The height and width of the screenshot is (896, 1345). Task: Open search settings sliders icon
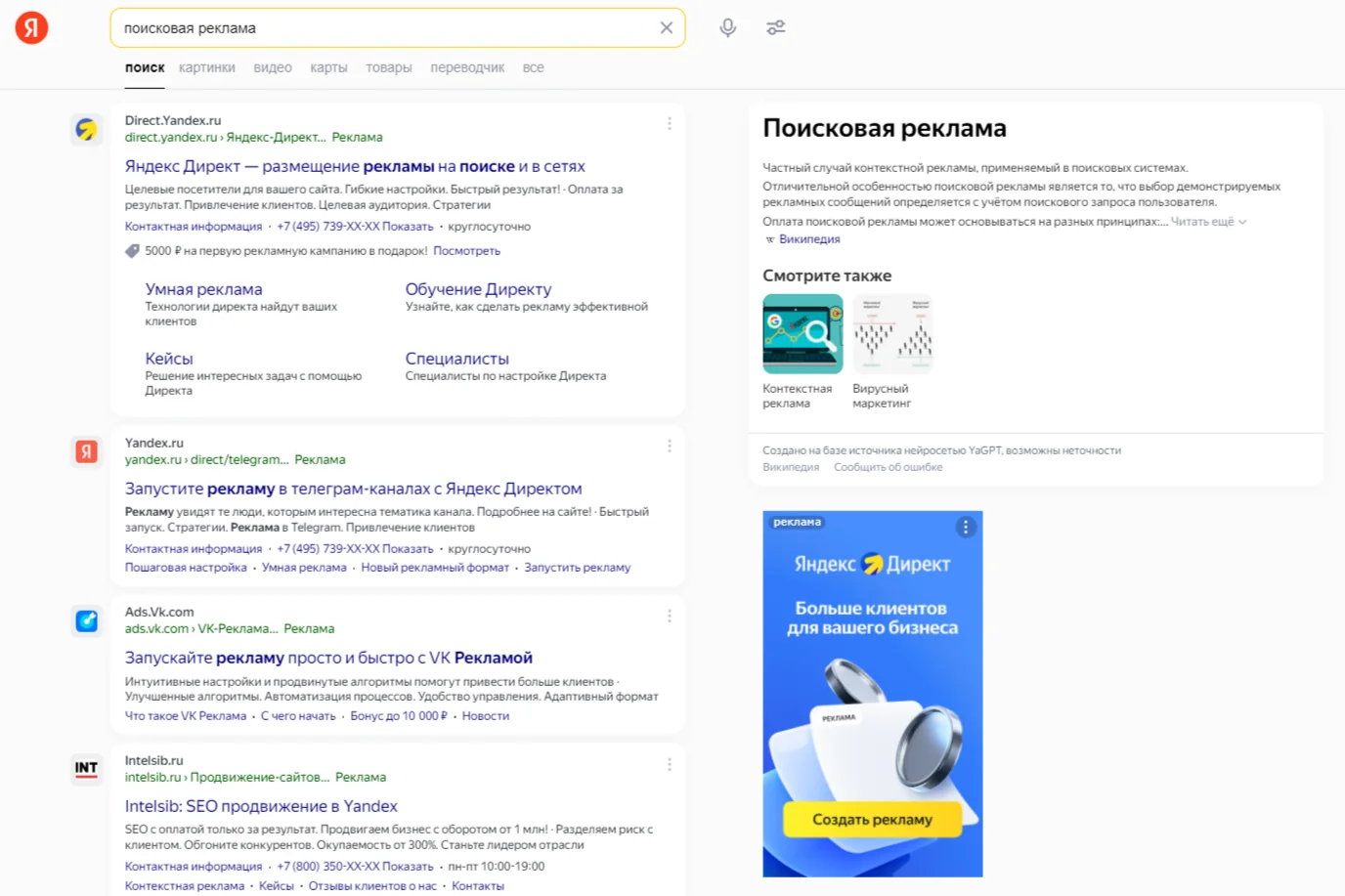click(776, 27)
